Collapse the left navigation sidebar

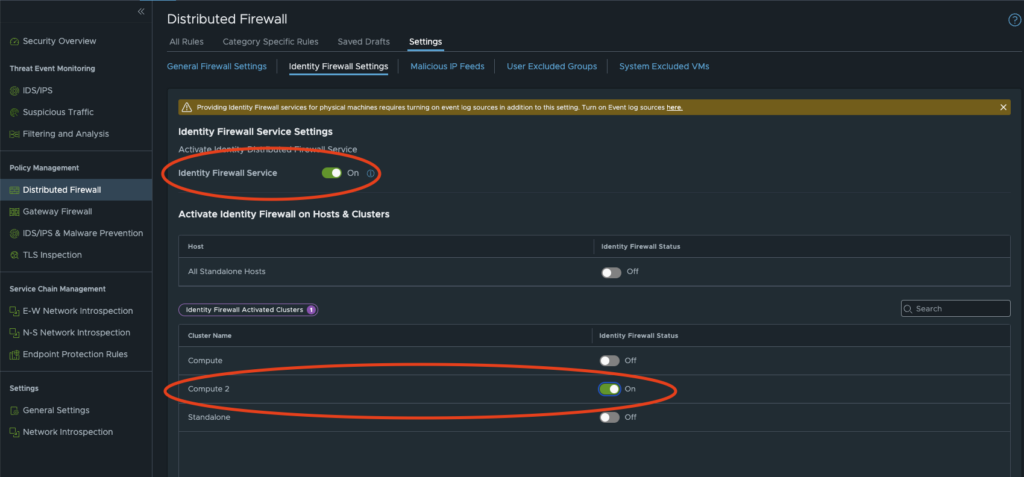(141, 11)
